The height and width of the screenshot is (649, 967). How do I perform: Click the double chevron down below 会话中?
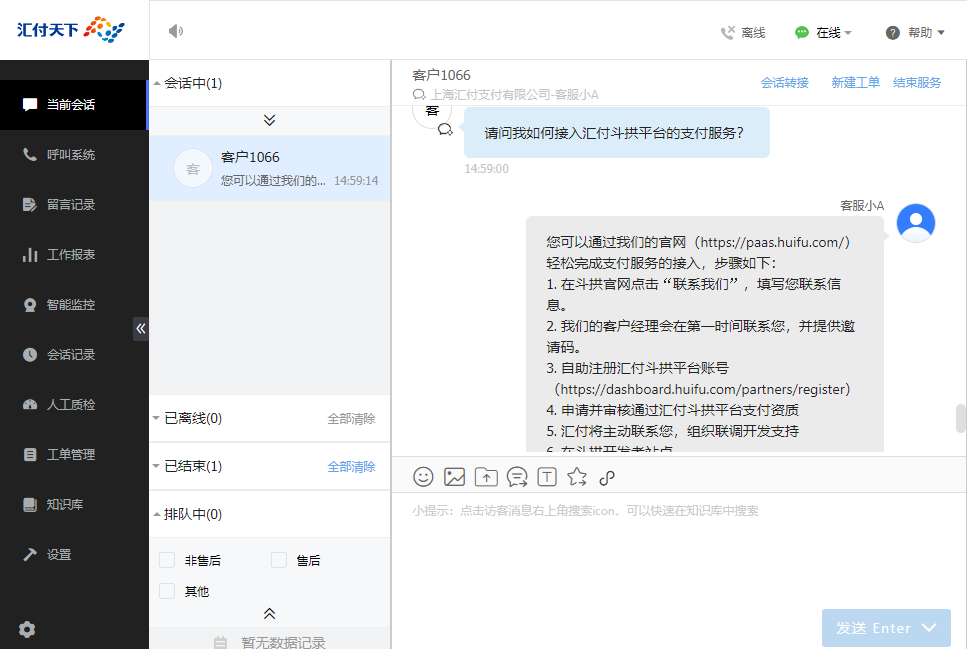(270, 120)
